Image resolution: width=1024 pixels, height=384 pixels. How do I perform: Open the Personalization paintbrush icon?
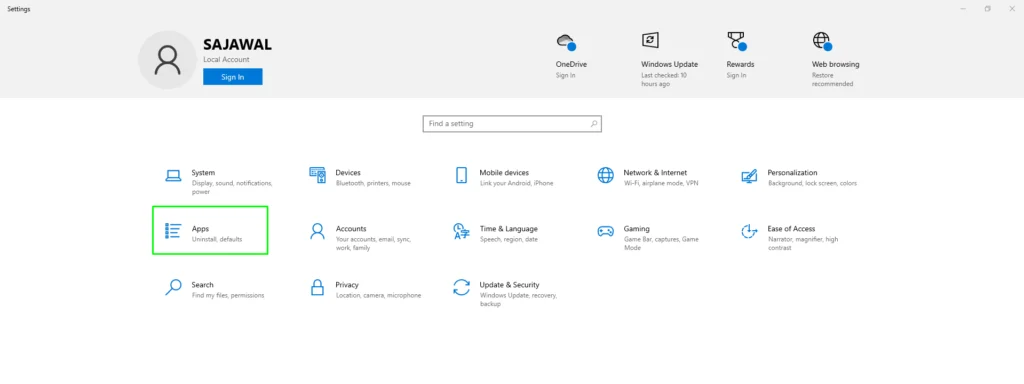[x=749, y=176]
